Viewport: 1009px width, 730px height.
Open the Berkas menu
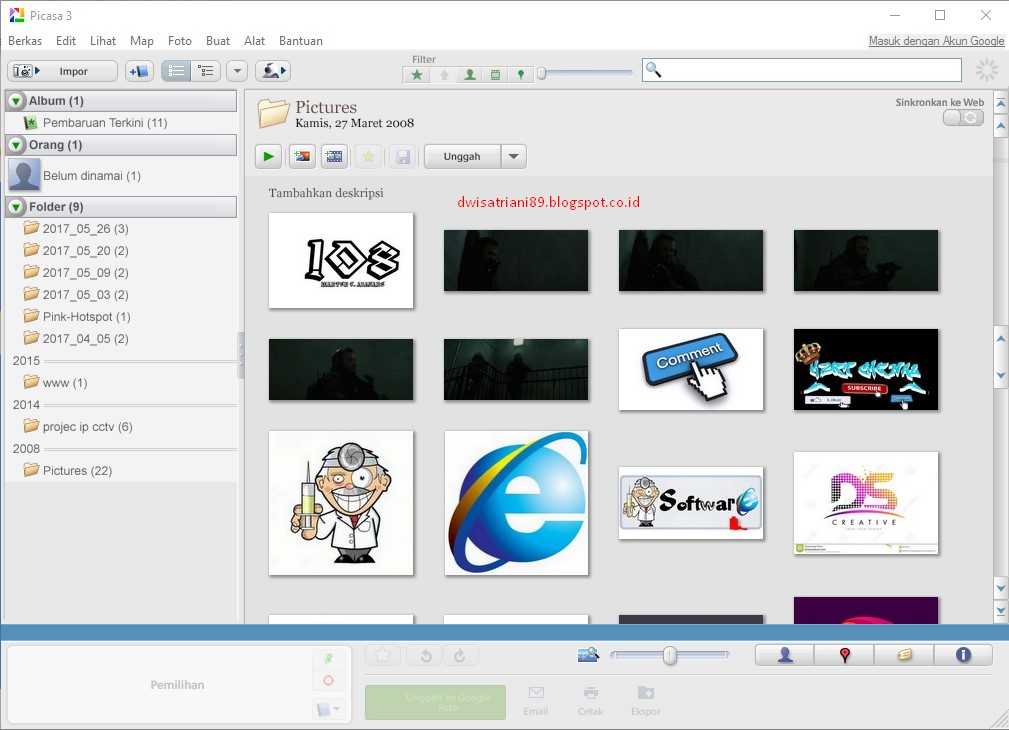click(x=25, y=41)
